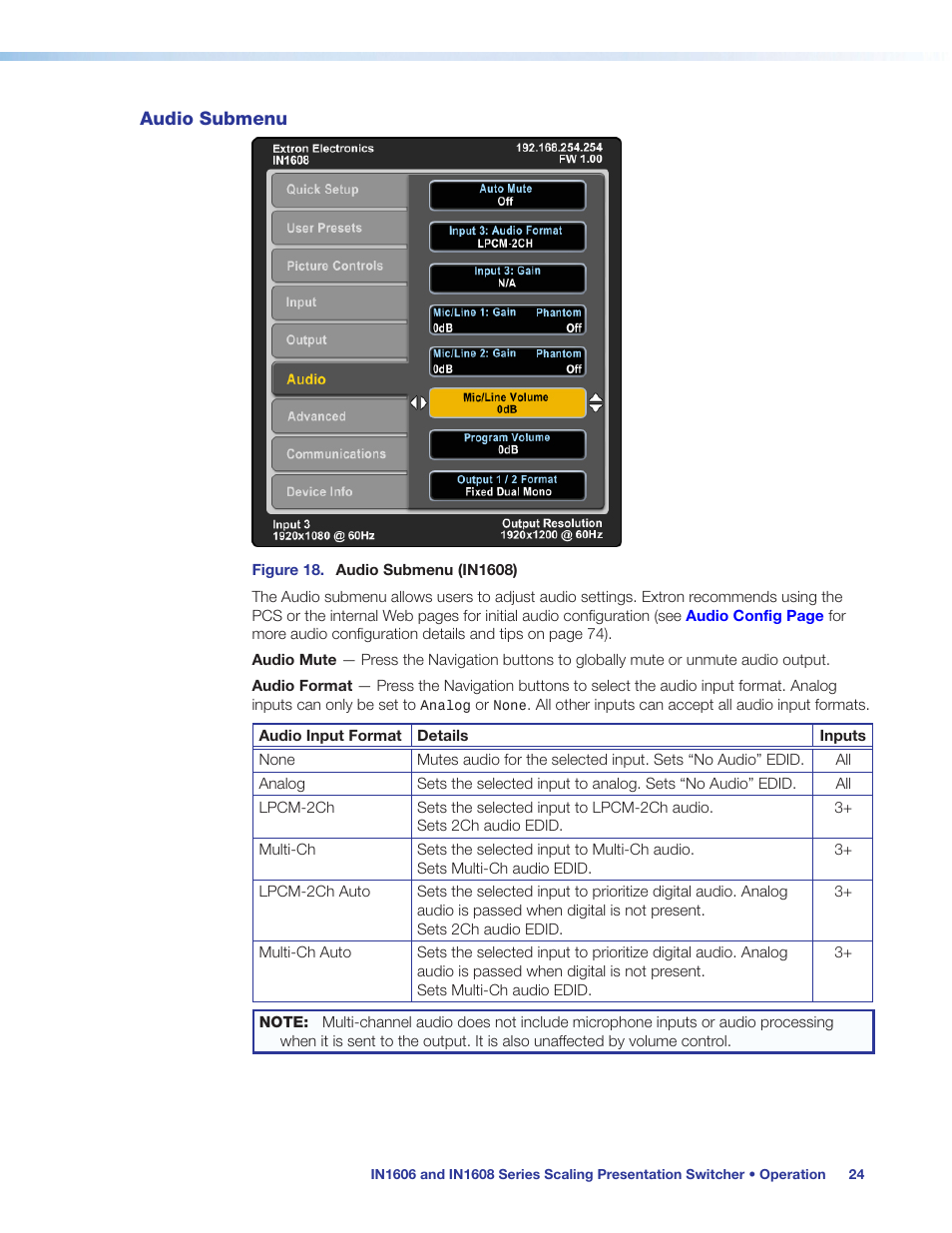Click the Analog format table cell
Screen dimensions: 952x1233
point(331,784)
